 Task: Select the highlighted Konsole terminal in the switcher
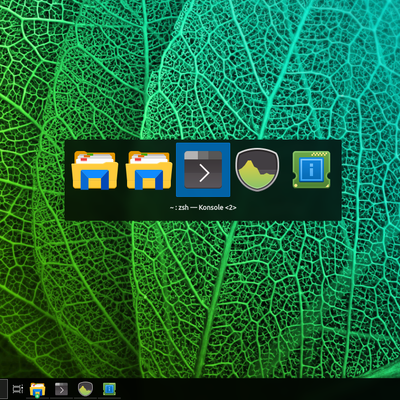[x=203, y=170]
